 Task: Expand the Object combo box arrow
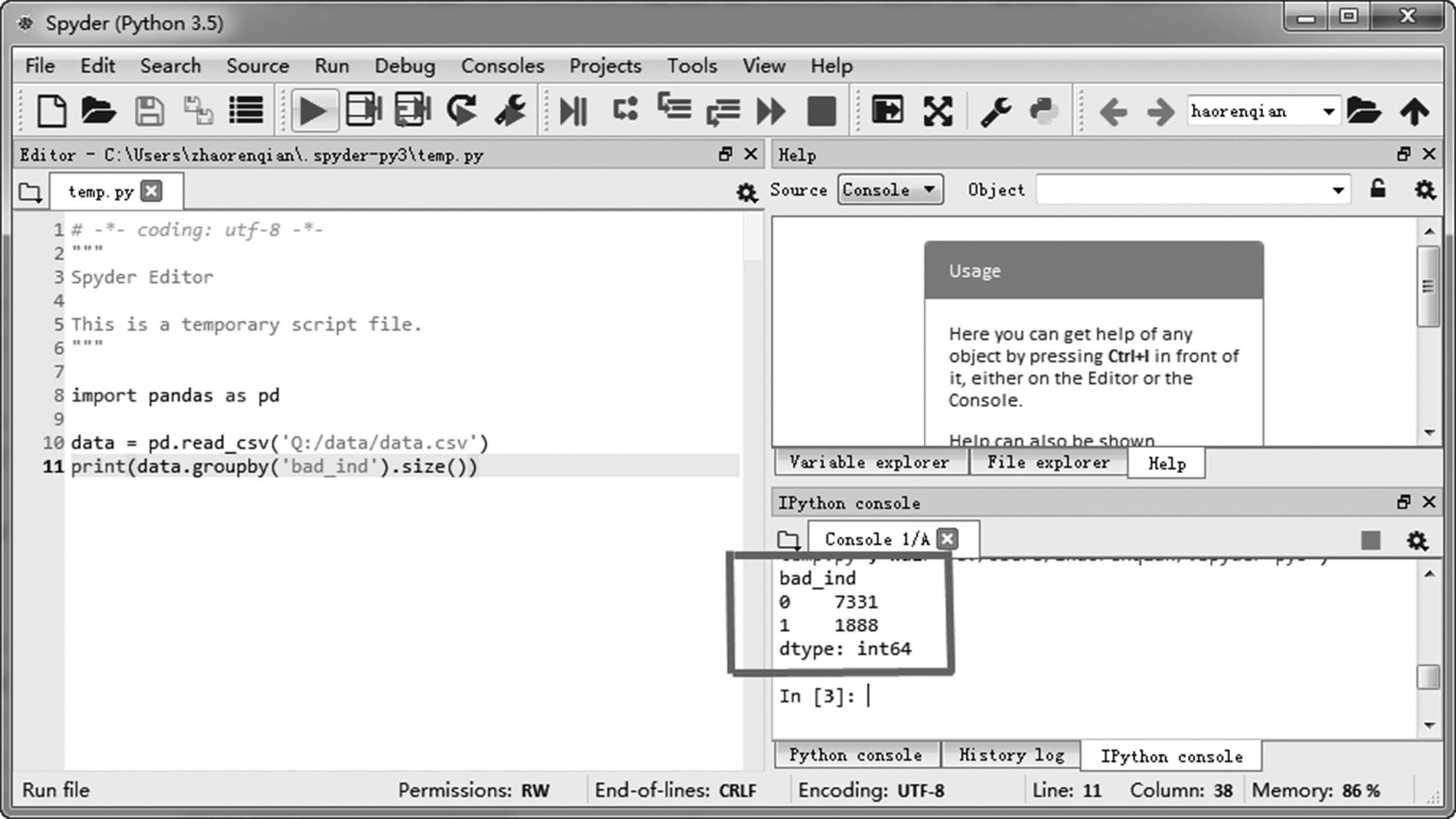point(1338,190)
